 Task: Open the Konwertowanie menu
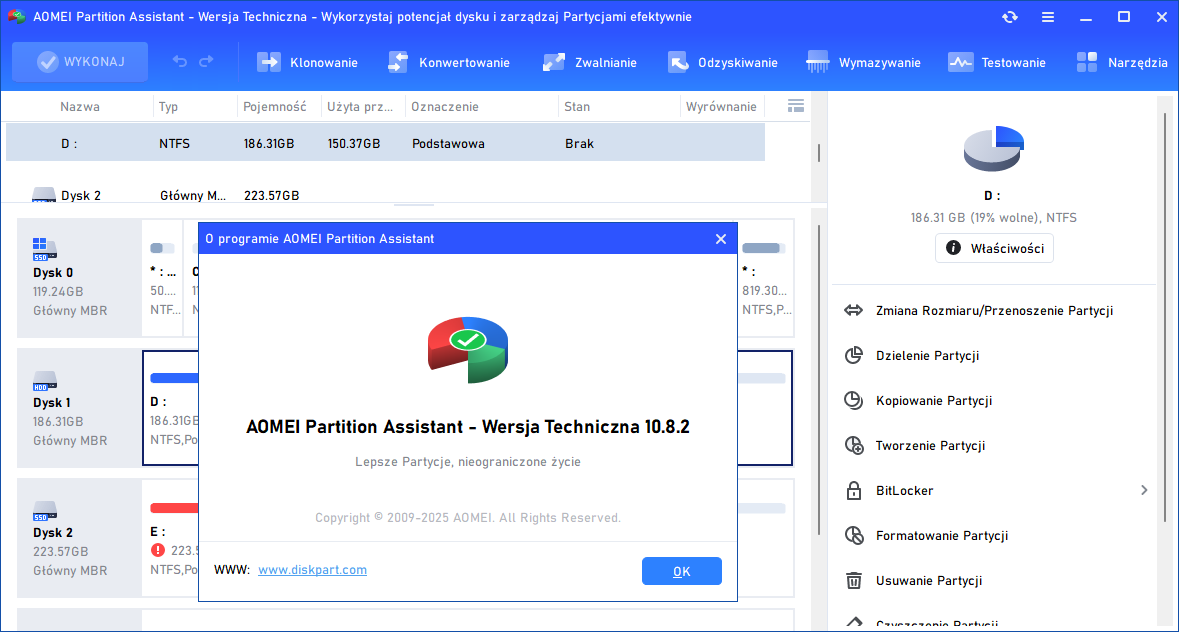[448, 62]
